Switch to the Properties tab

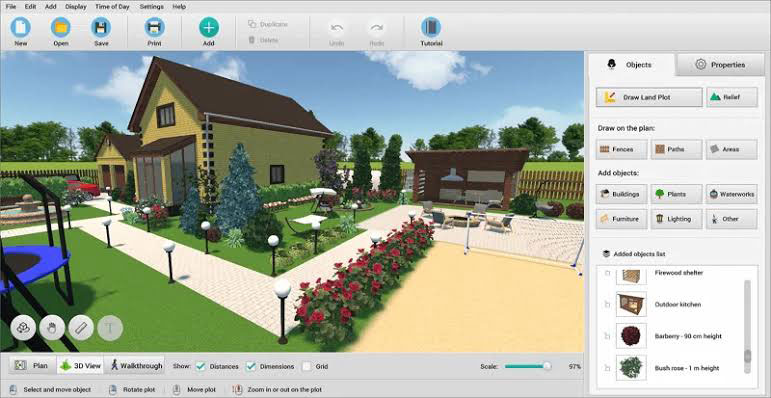[x=720, y=64]
